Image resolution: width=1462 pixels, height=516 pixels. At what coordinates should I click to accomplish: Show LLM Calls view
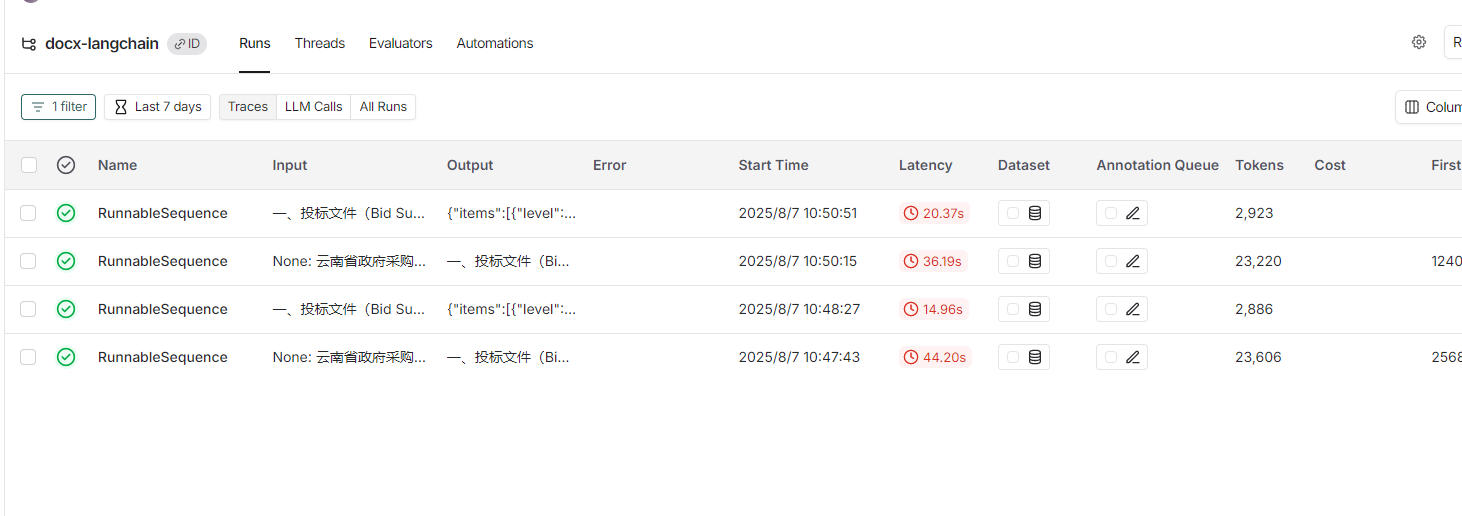(313, 107)
